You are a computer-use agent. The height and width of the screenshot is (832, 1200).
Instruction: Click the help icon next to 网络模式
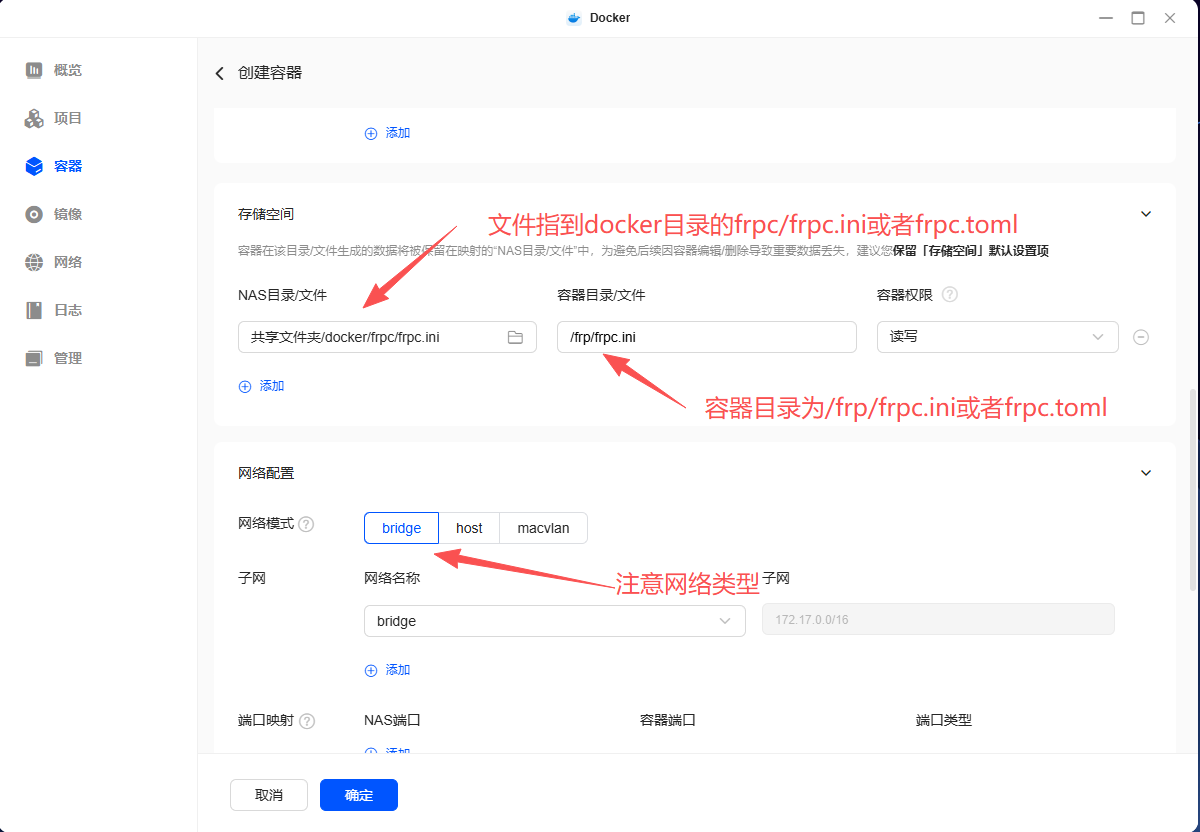point(307,524)
